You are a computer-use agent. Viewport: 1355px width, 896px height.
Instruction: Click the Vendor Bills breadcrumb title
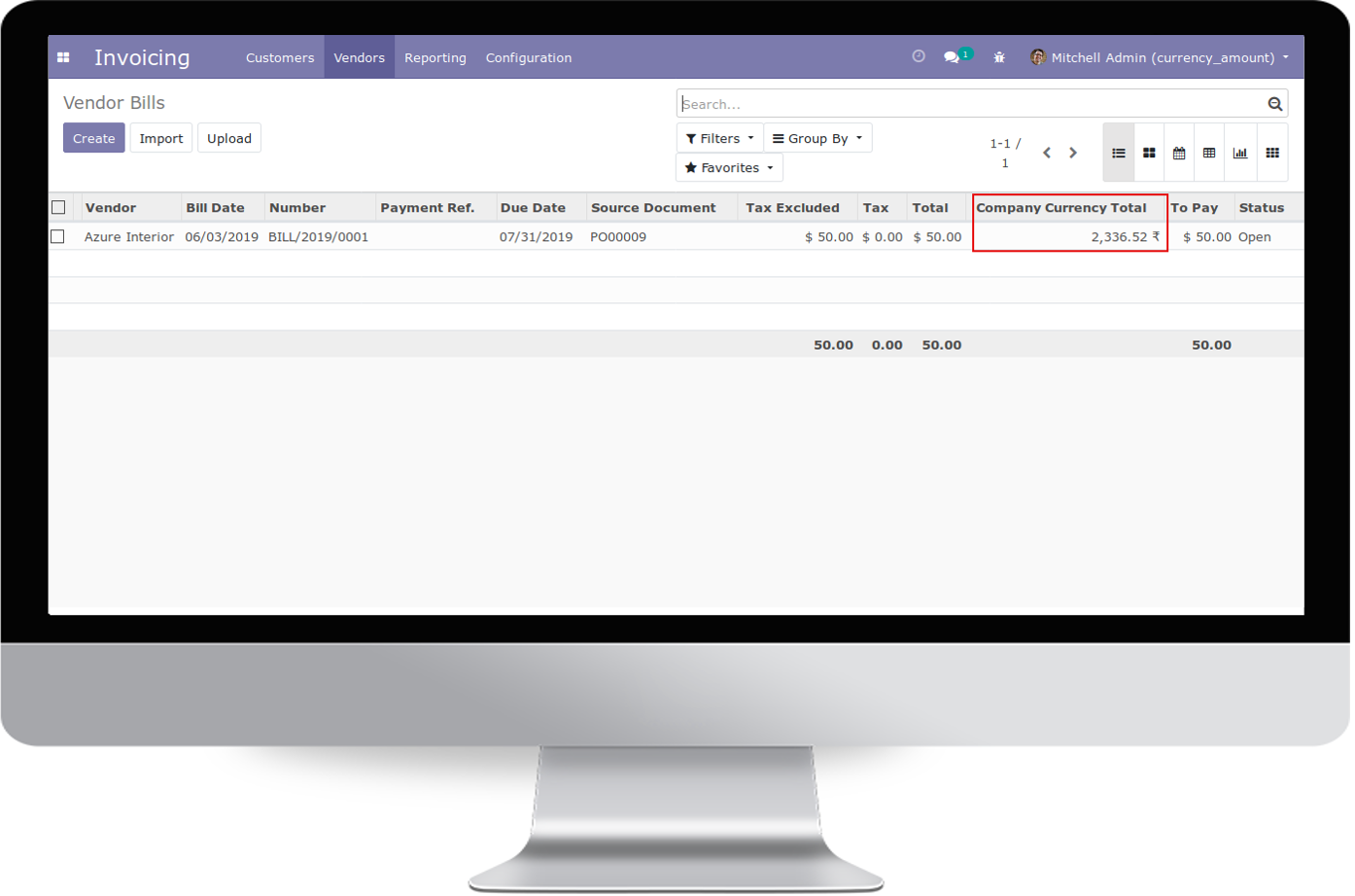click(x=115, y=103)
